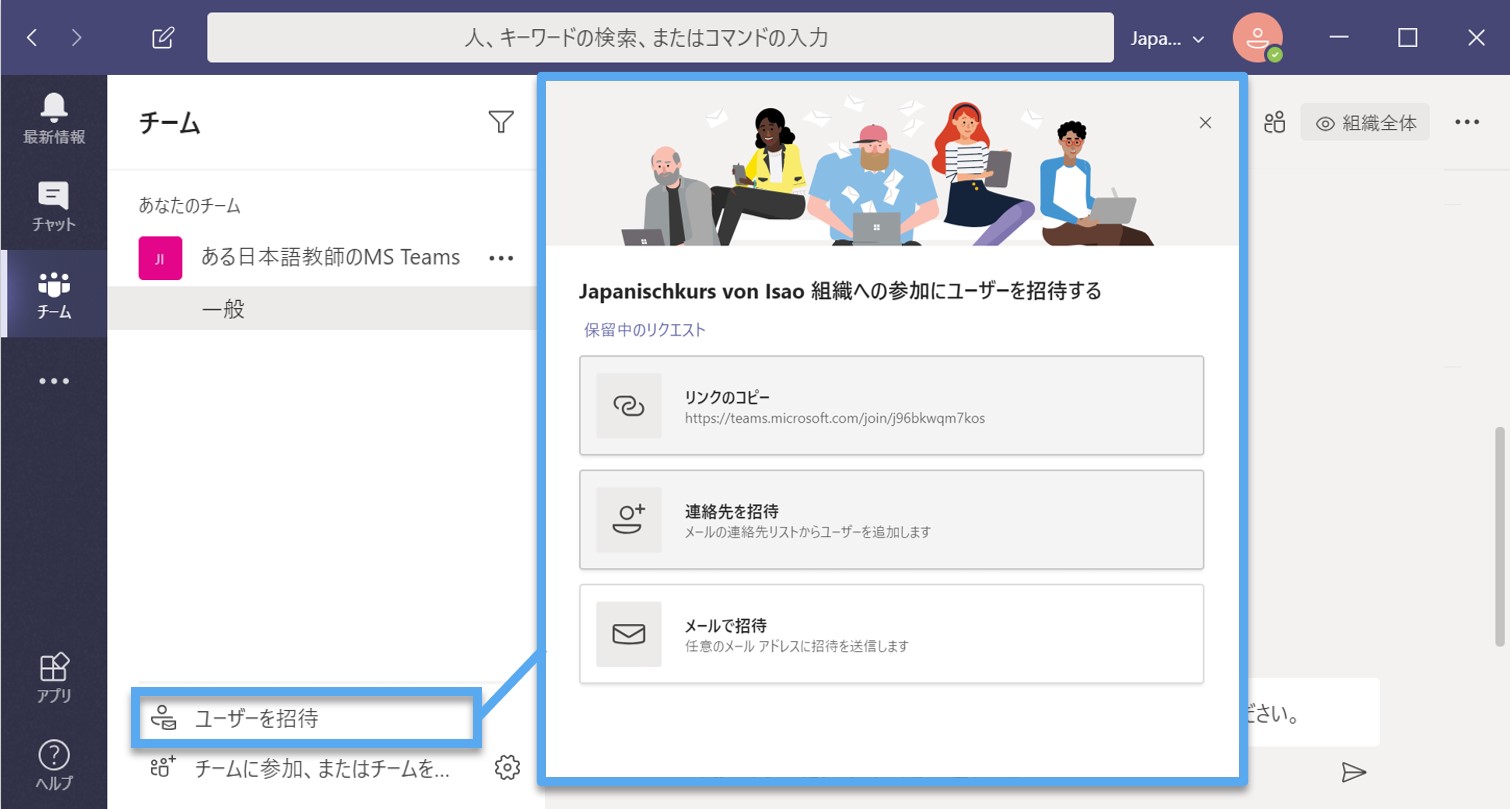1510x809 pixels.
Task: Go back with the left arrow
Action: 33,38
